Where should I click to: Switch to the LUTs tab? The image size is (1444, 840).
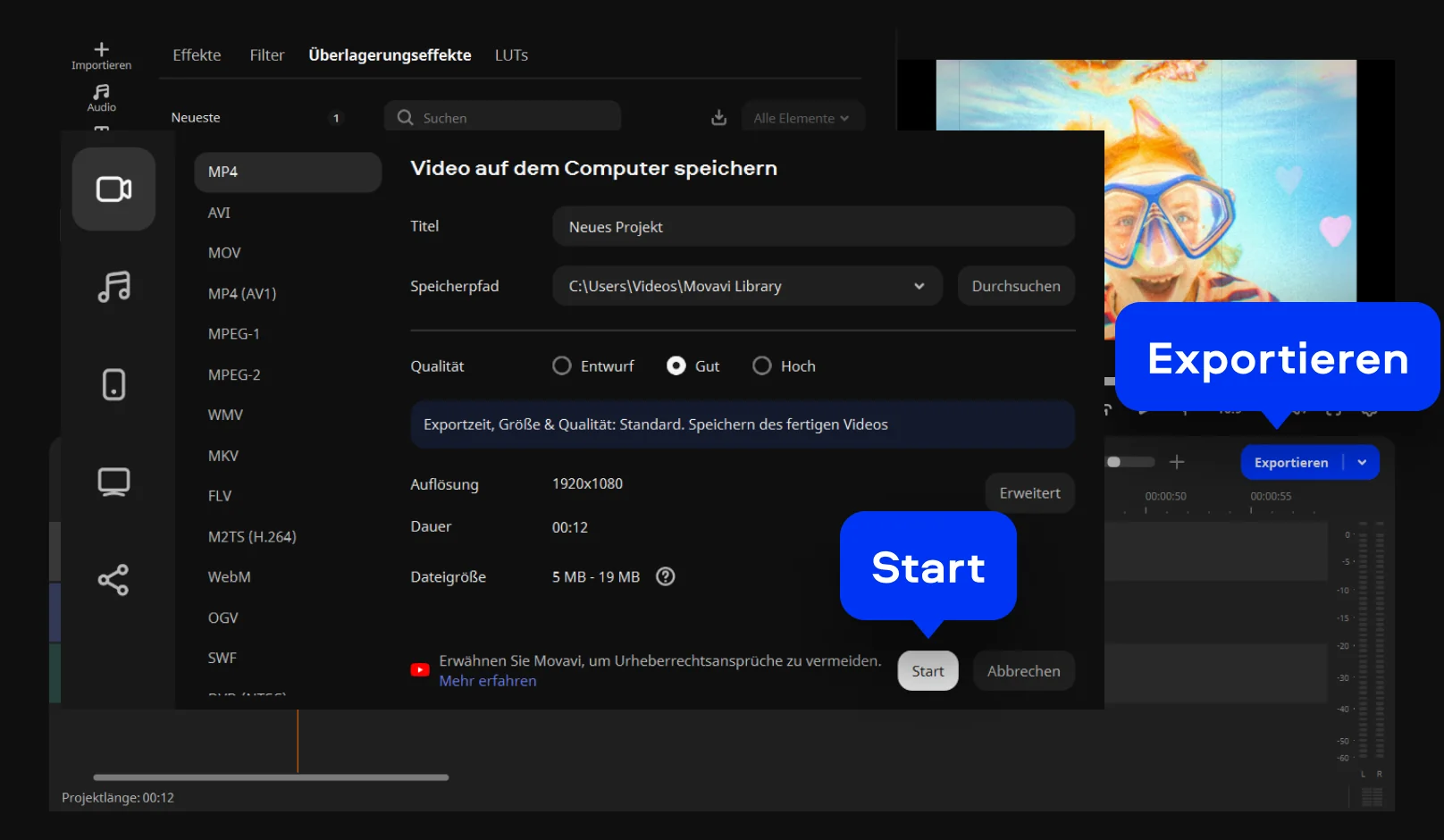click(511, 55)
